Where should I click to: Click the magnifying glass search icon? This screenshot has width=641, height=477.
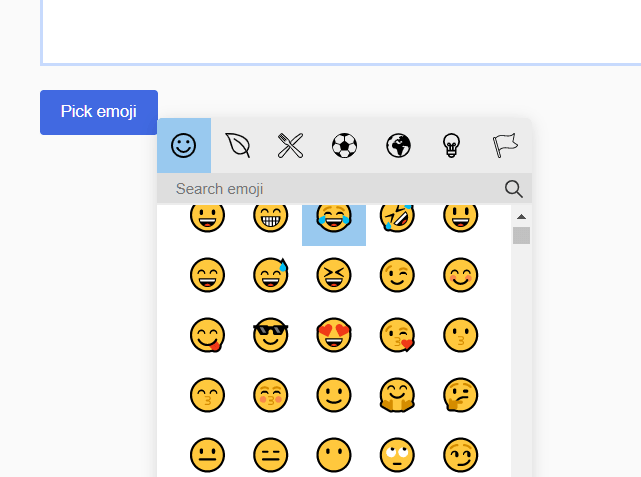point(513,189)
